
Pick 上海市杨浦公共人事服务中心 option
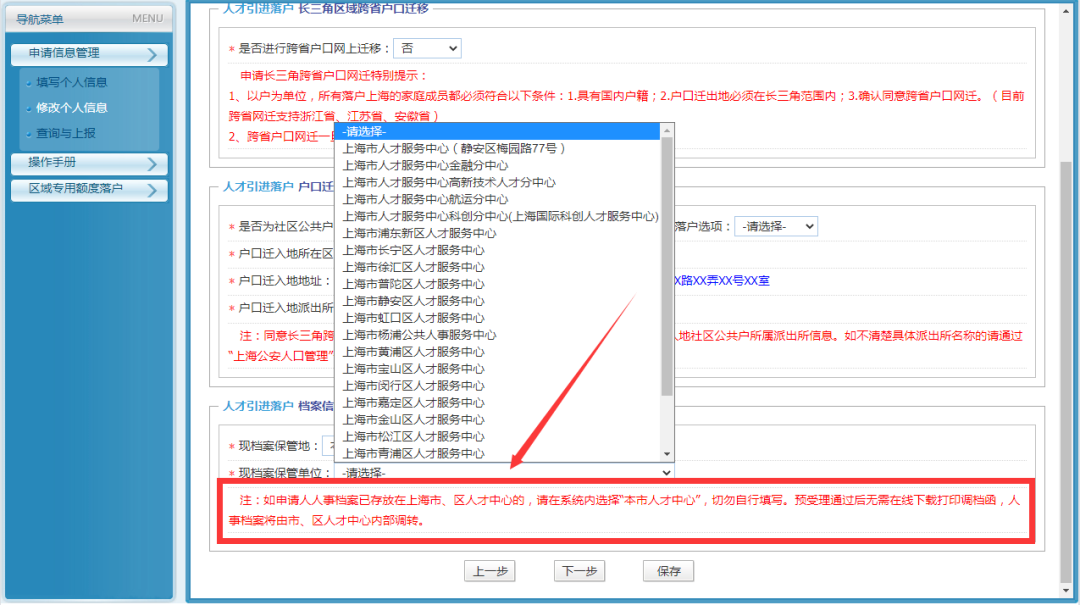pos(419,335)
